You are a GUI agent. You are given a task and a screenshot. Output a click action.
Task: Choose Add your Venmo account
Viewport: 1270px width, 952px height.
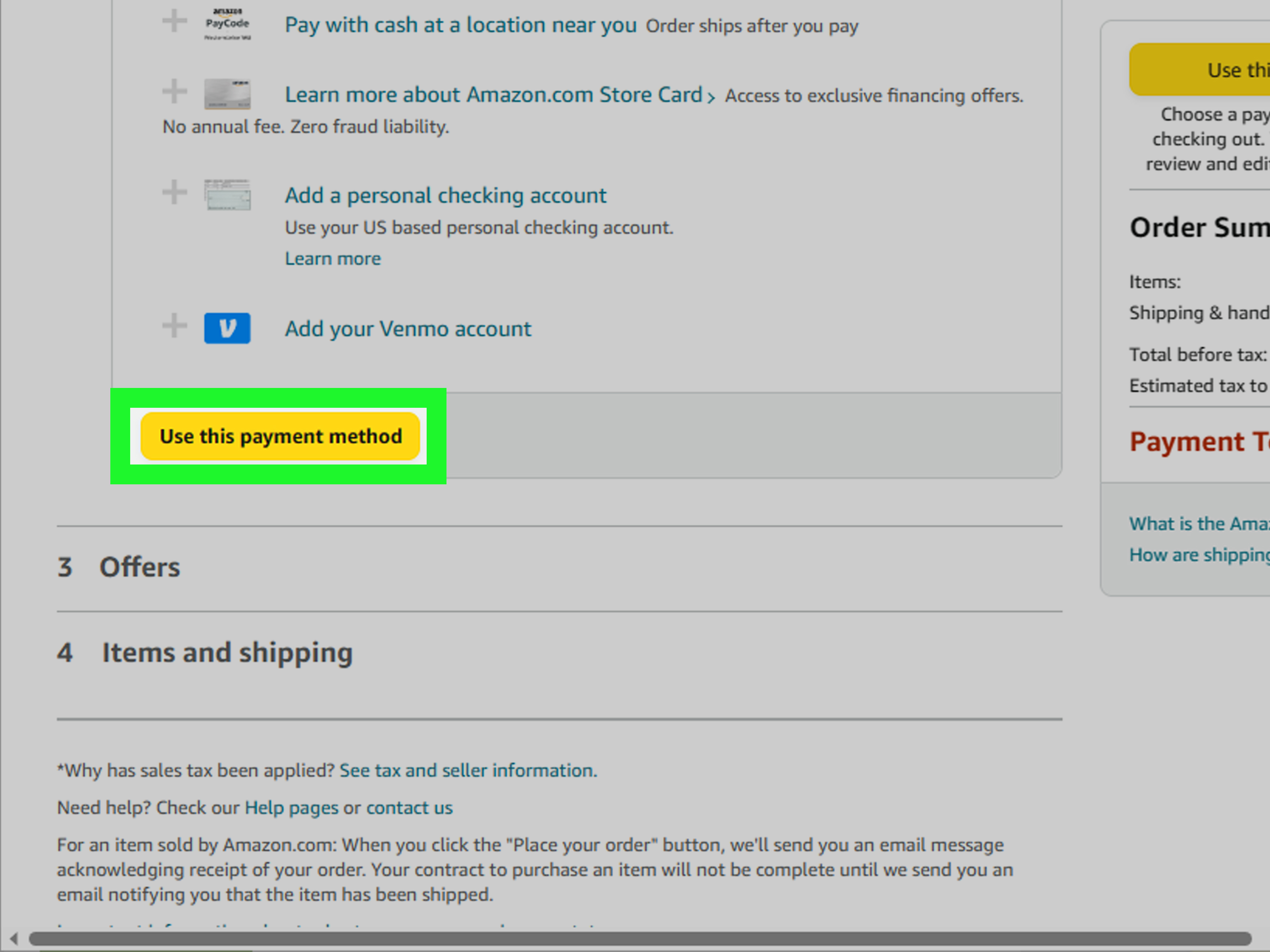(408, 329)
